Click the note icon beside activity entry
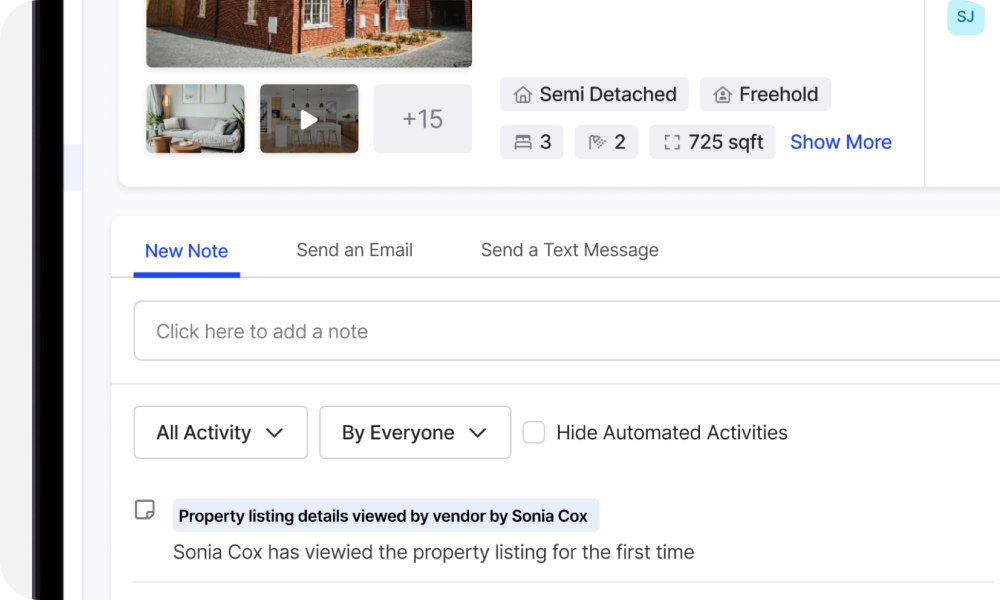This screenshot has height=600, width=1000. point(145,510)
